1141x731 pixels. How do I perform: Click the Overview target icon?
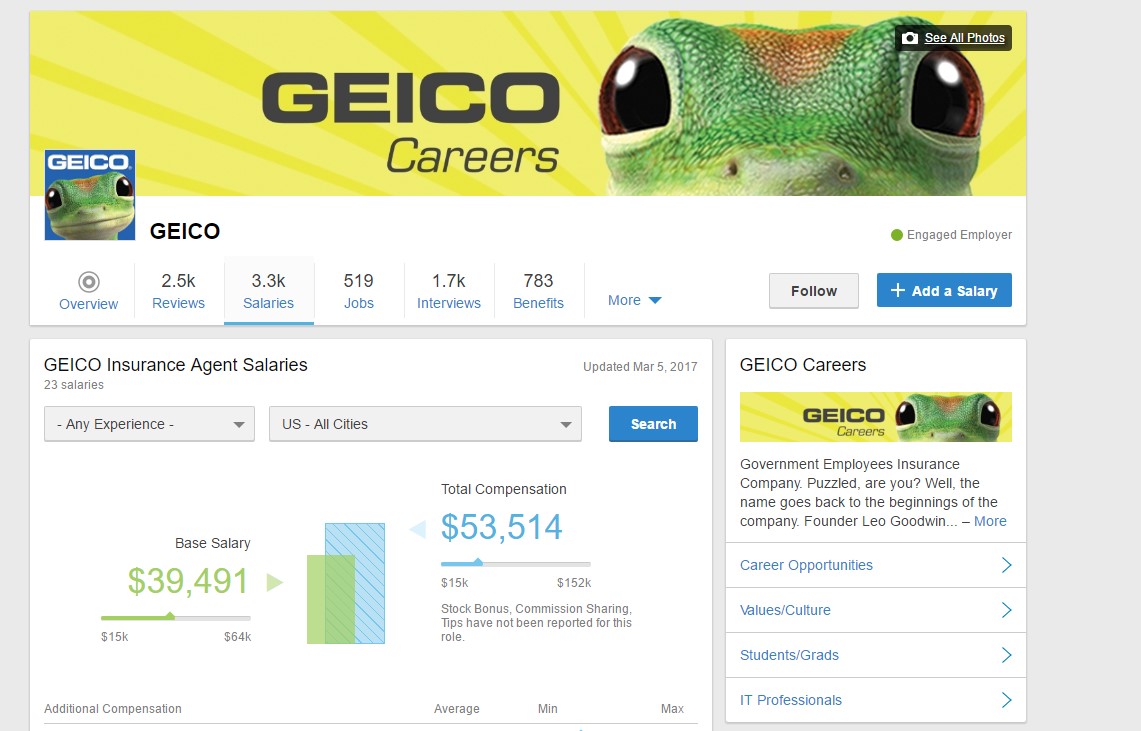pyautogui.click(x=88, y=281)
